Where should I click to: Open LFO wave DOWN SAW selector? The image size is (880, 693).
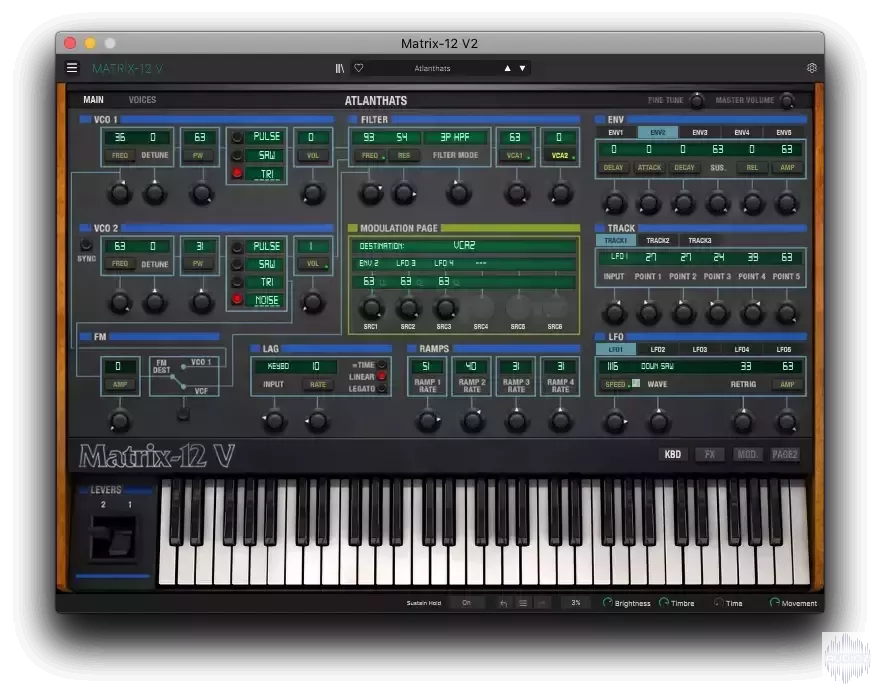point(657,366)
